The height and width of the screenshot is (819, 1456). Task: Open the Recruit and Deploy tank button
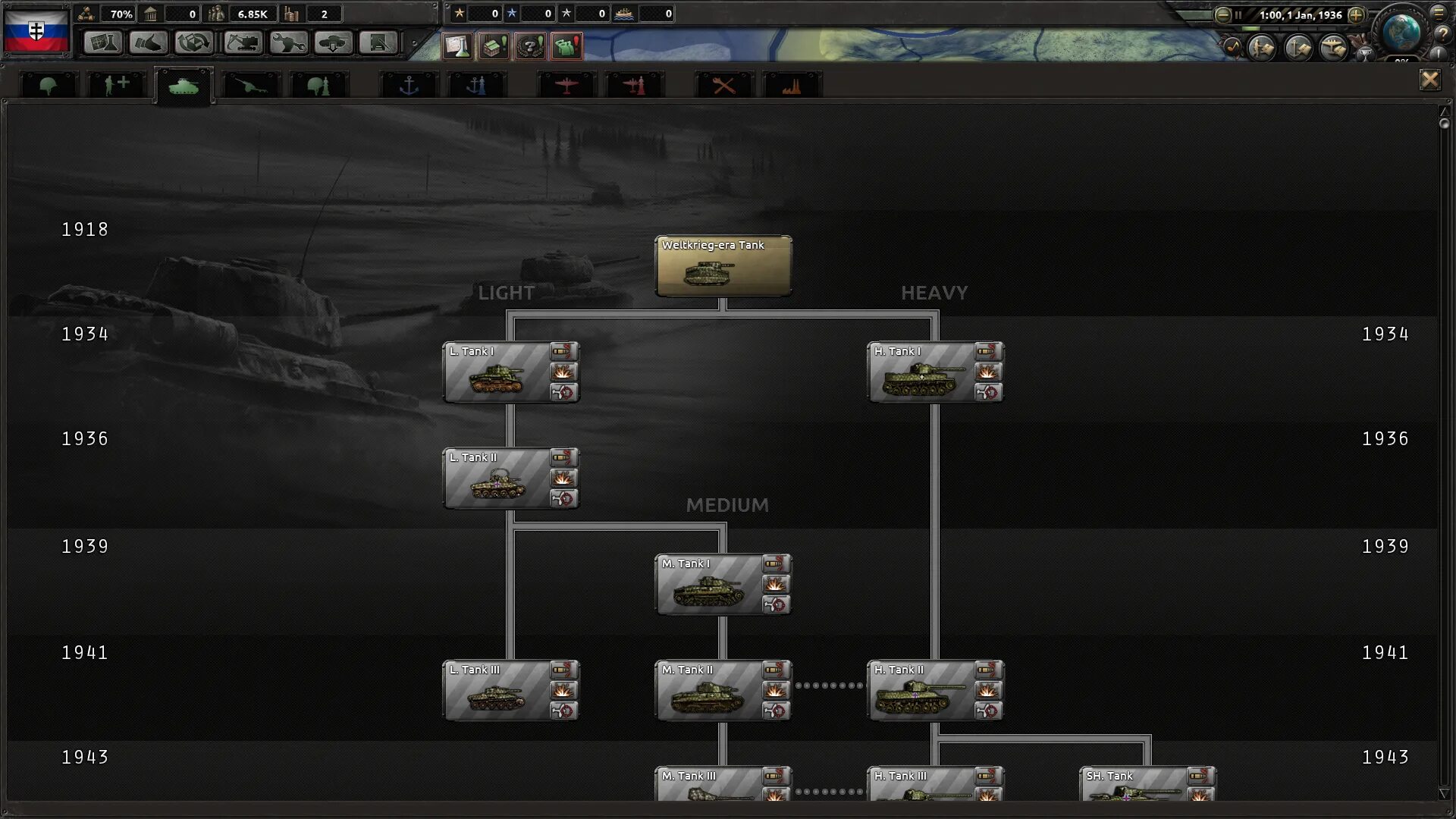(333, 42)
